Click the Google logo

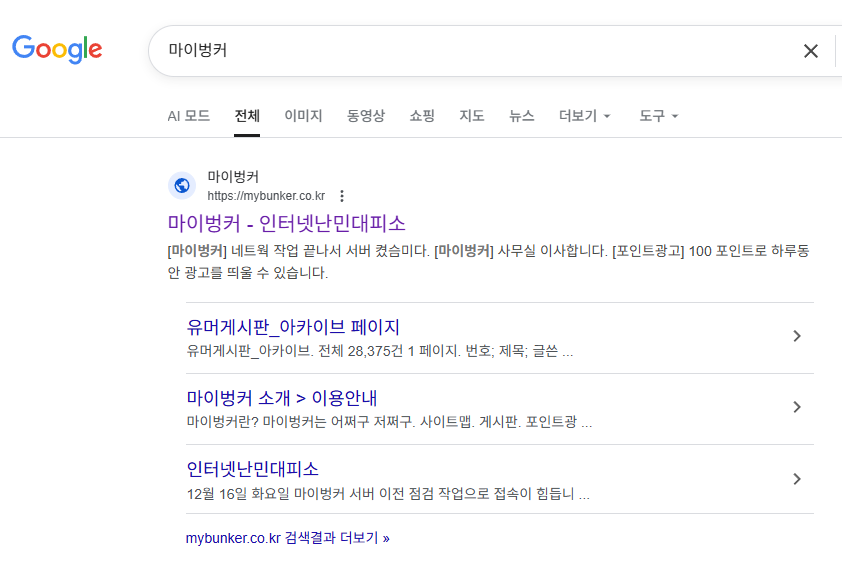click(57, 49)
